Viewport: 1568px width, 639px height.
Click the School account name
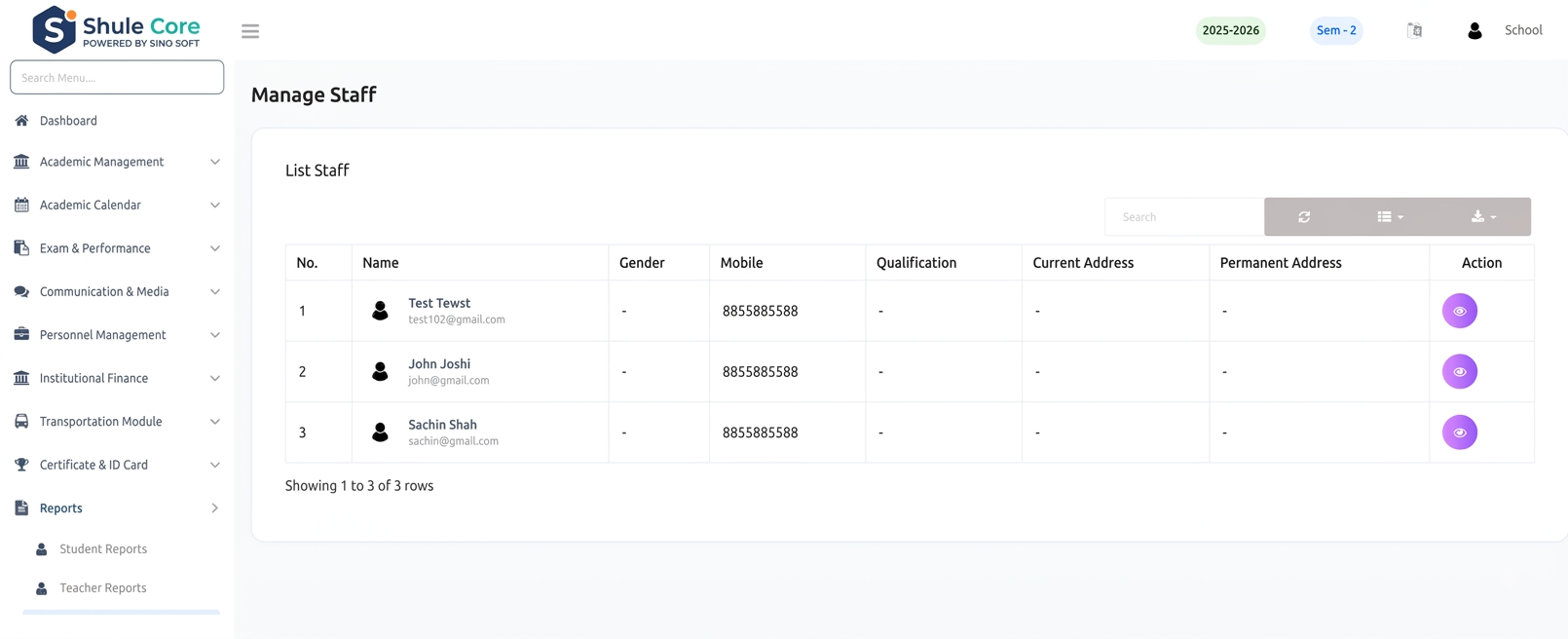[x=1523, y=30]
